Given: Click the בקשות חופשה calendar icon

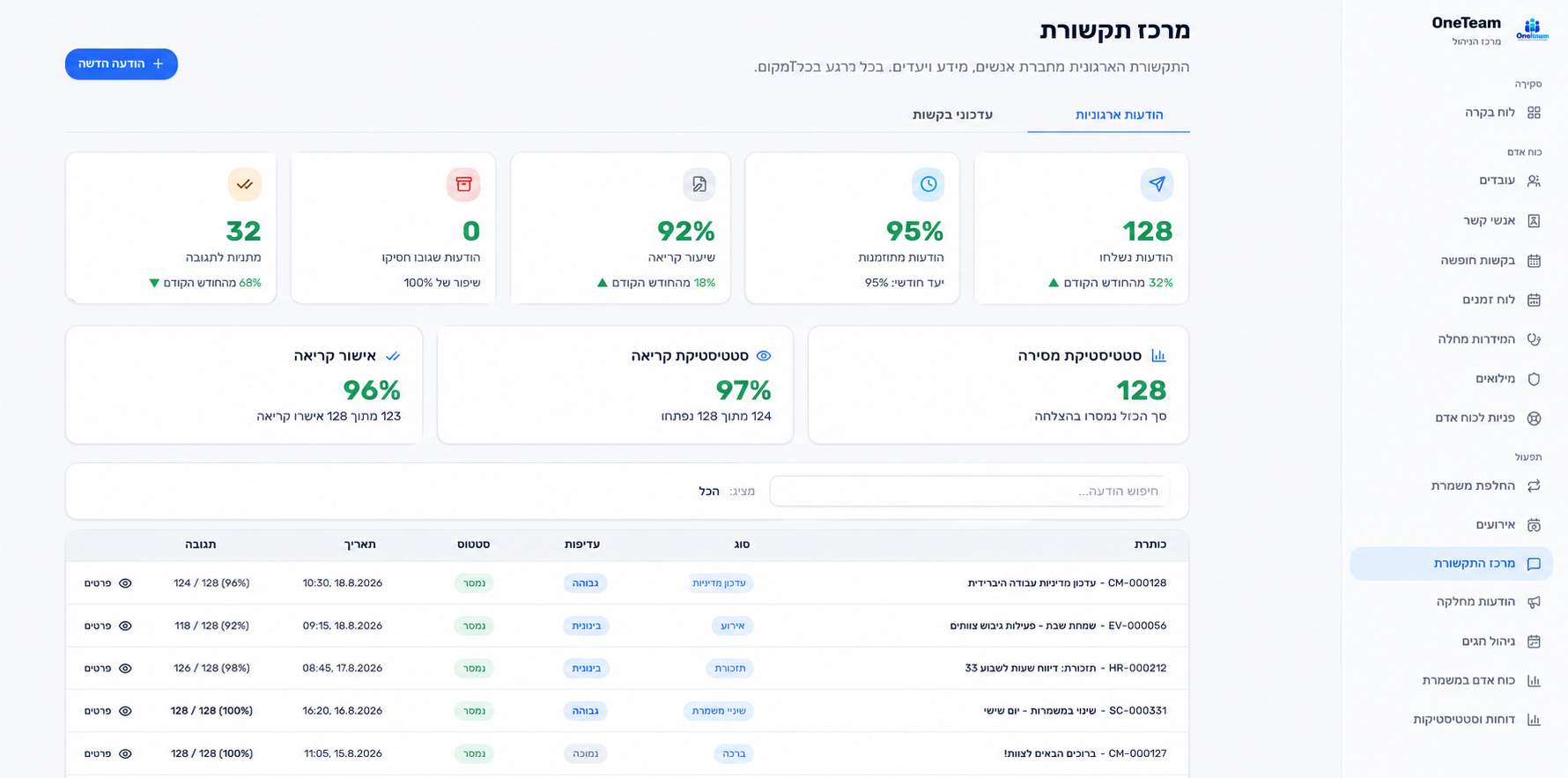Looking at the screenshot, I should pos(1534,260).
